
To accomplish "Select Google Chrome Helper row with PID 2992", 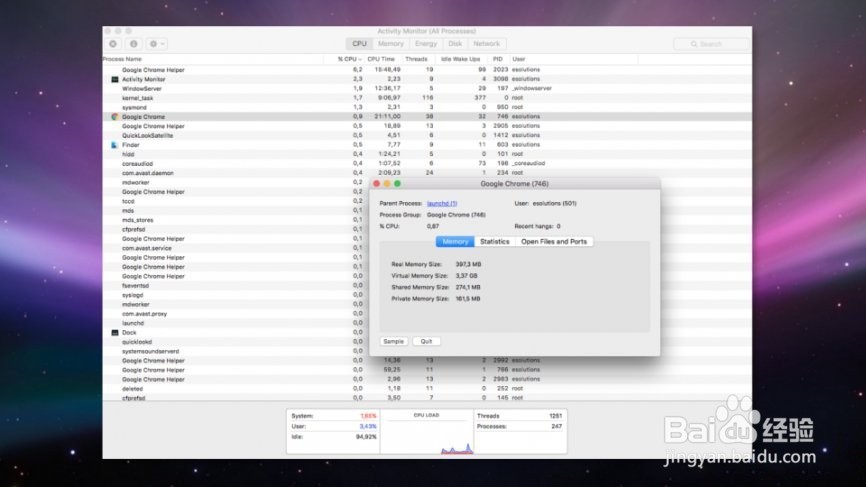I will pyautogui.click(x=427, y=361).
